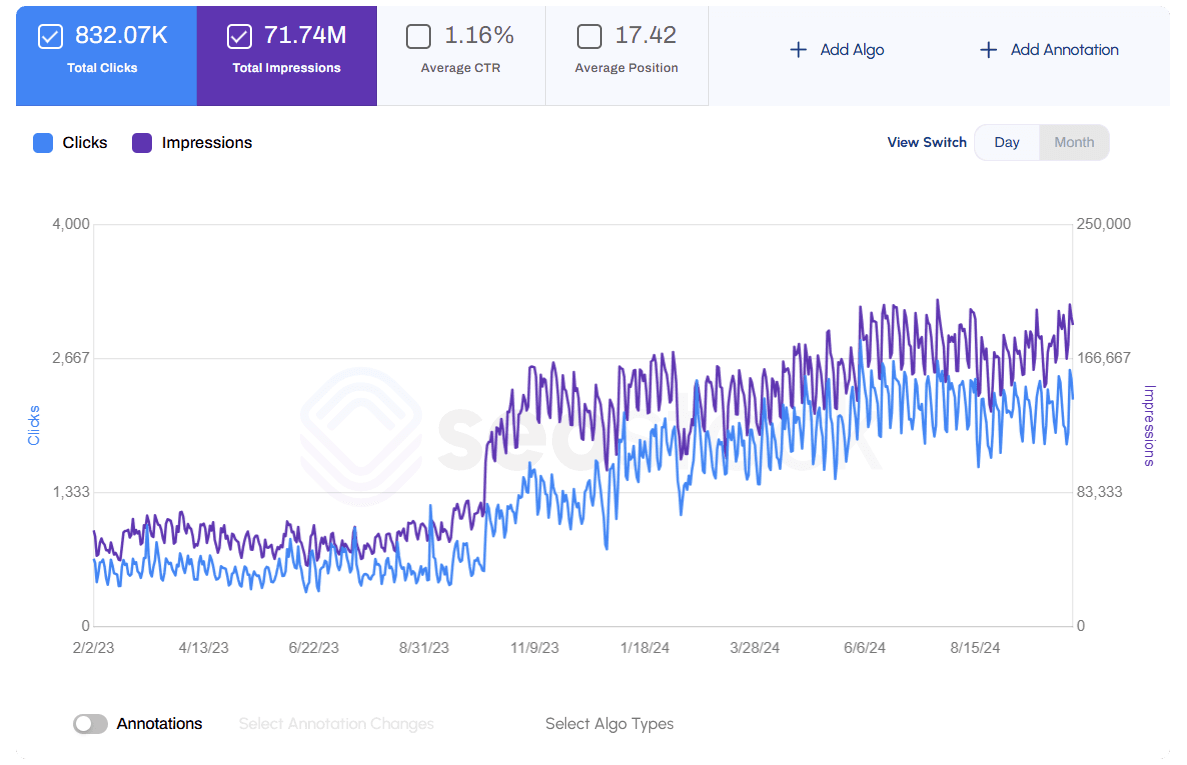Click the vertical Clicks axis title
Viewport: 1187px width, 765px height.
coord(33,425)
